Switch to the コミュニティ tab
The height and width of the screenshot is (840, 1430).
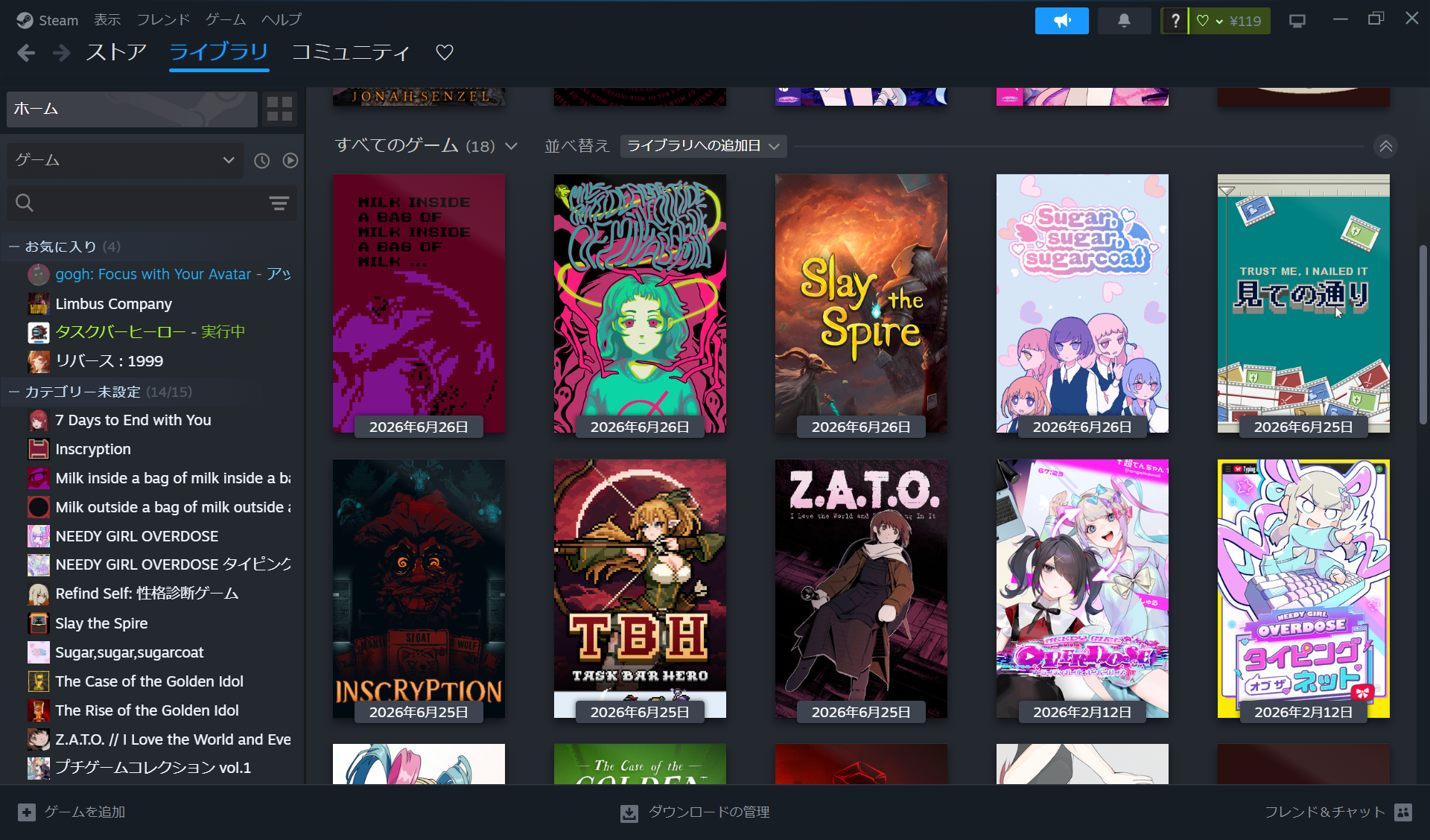click(351, 52)
